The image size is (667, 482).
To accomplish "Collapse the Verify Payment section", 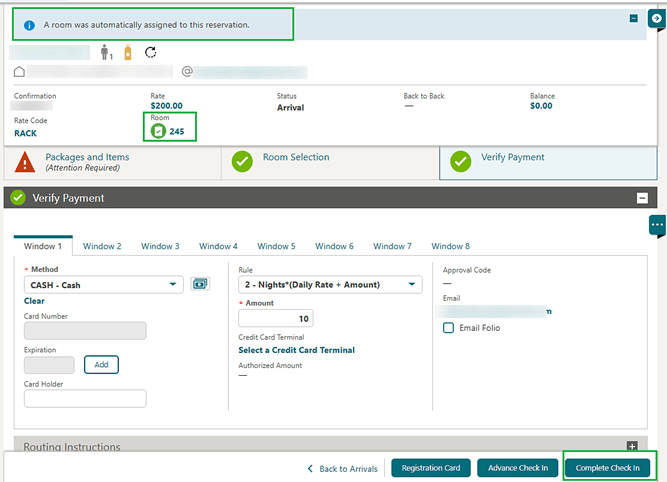I will [x=642, y=198].
